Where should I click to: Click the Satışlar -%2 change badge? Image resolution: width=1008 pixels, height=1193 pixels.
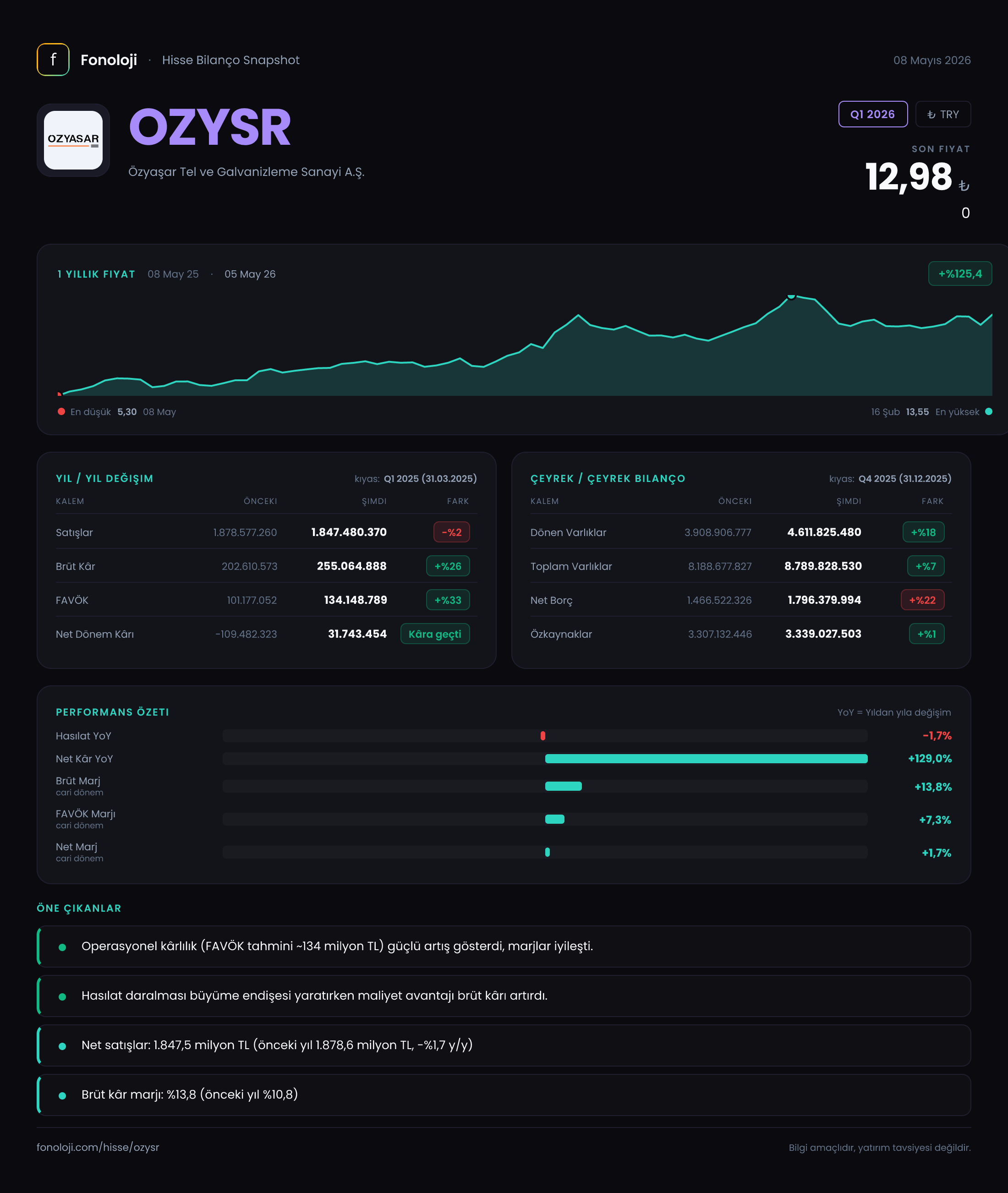pyautogui.click(x=451, y=532)
